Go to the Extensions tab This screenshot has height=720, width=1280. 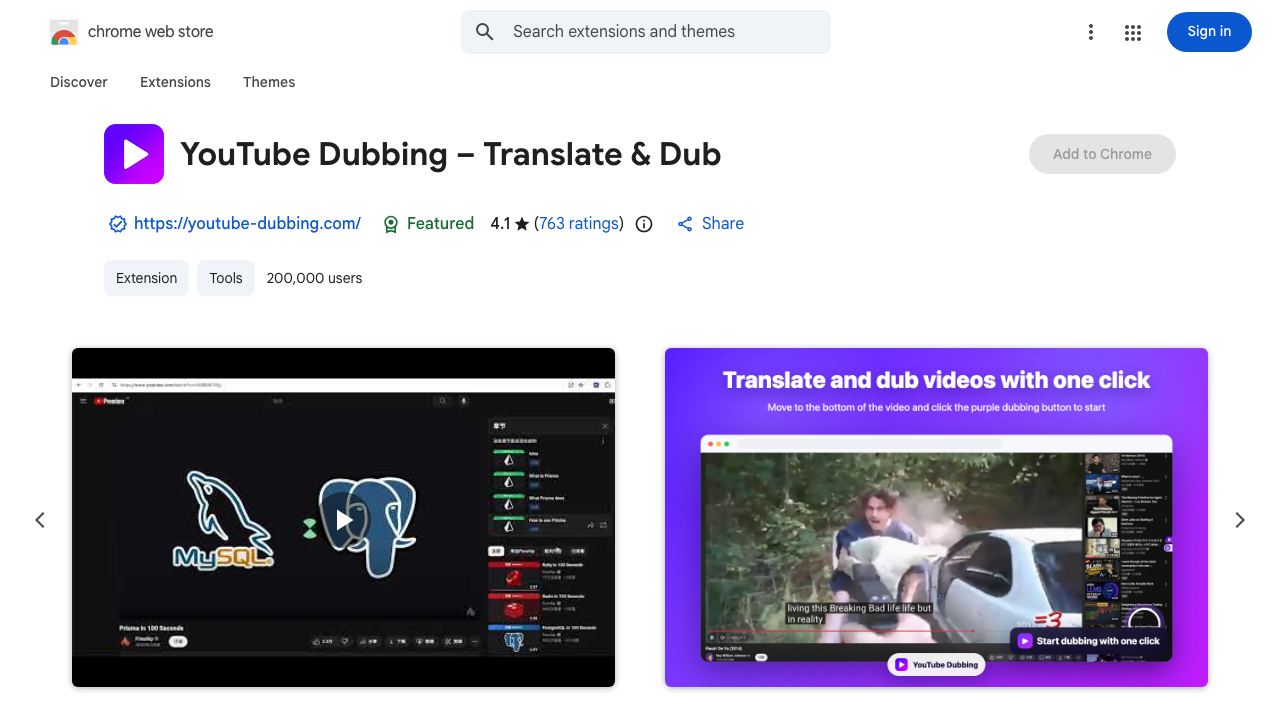point(175,82)
